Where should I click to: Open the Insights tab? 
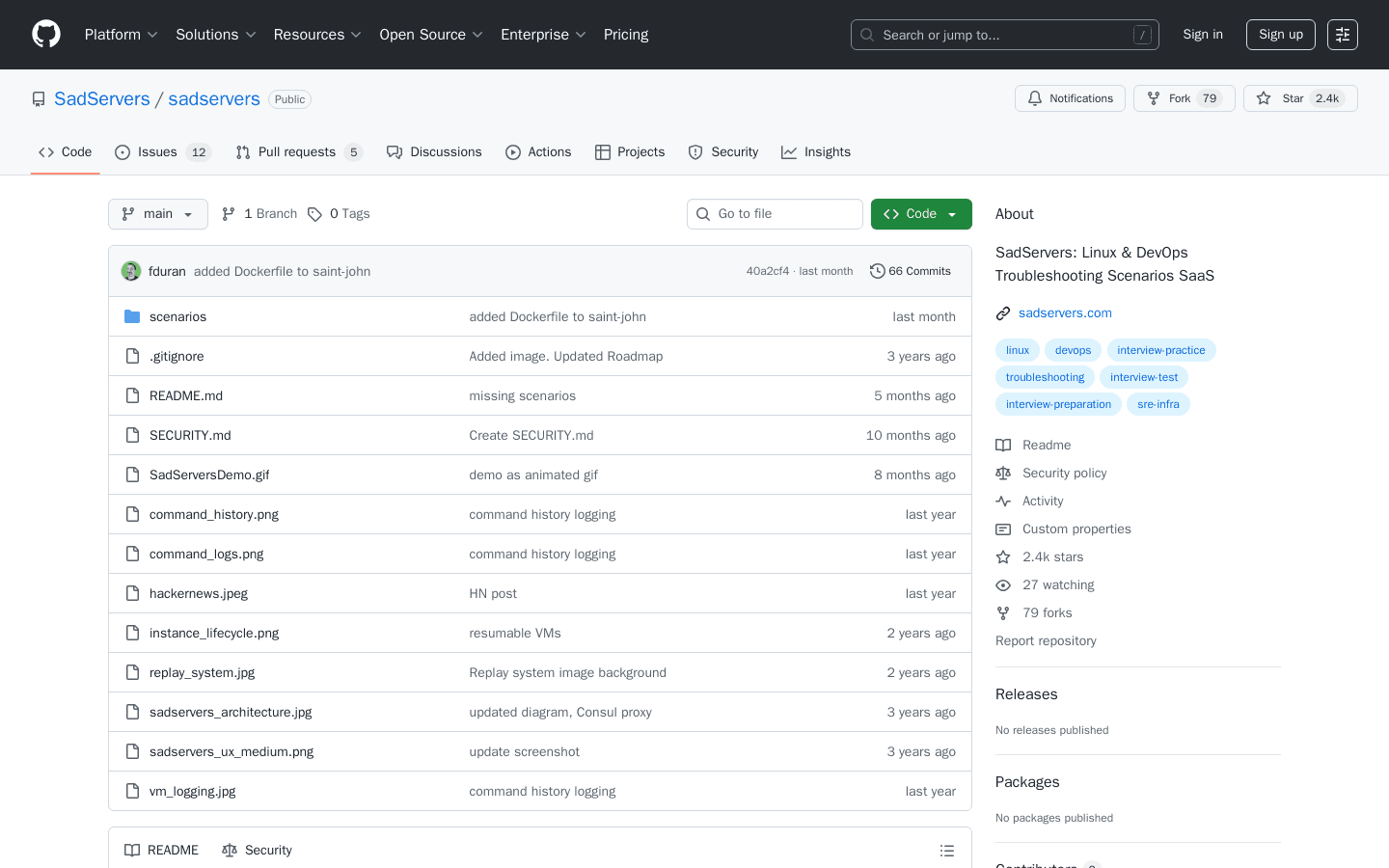[816, 151]
